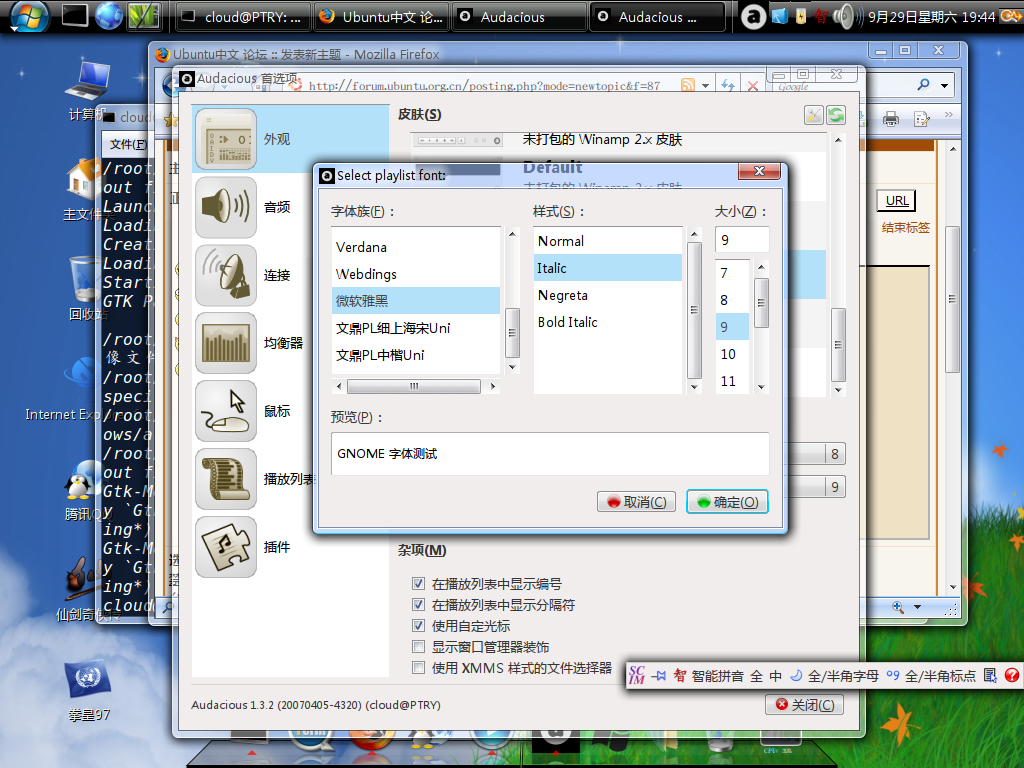Click the GNOME 字体测试 preview field

(x=550, y=453)
